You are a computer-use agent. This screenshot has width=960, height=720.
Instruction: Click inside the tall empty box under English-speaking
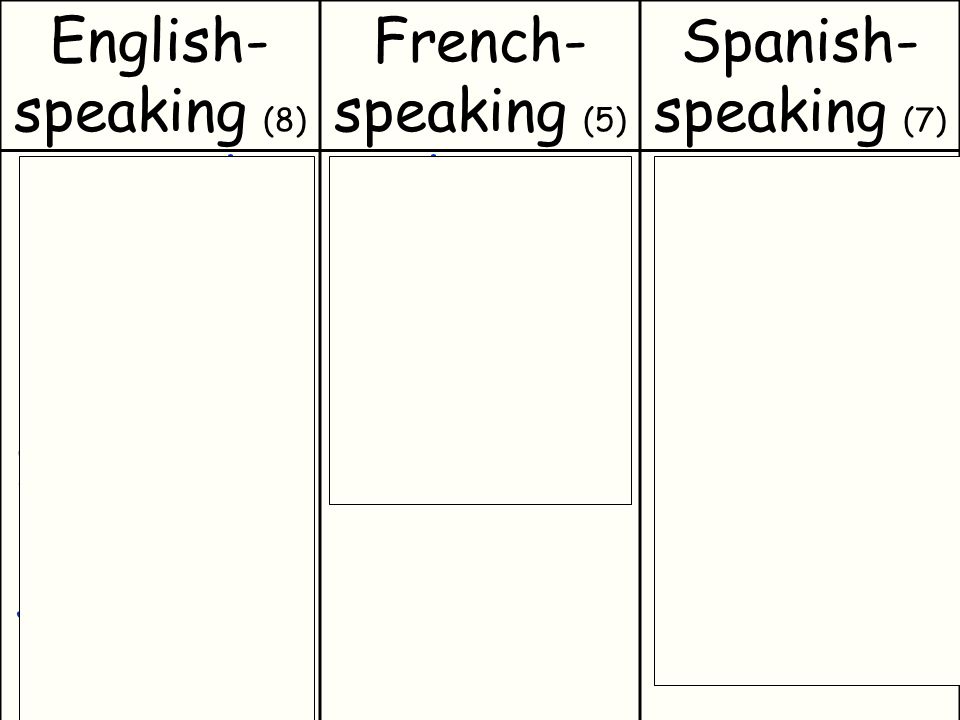point(167,438)
